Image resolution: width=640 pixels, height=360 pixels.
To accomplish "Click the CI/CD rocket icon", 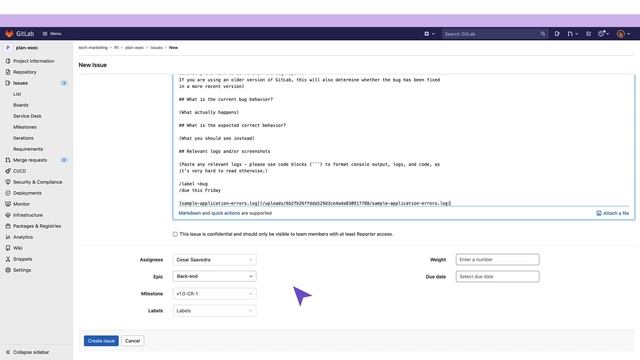I will click(x=8, y=171).
